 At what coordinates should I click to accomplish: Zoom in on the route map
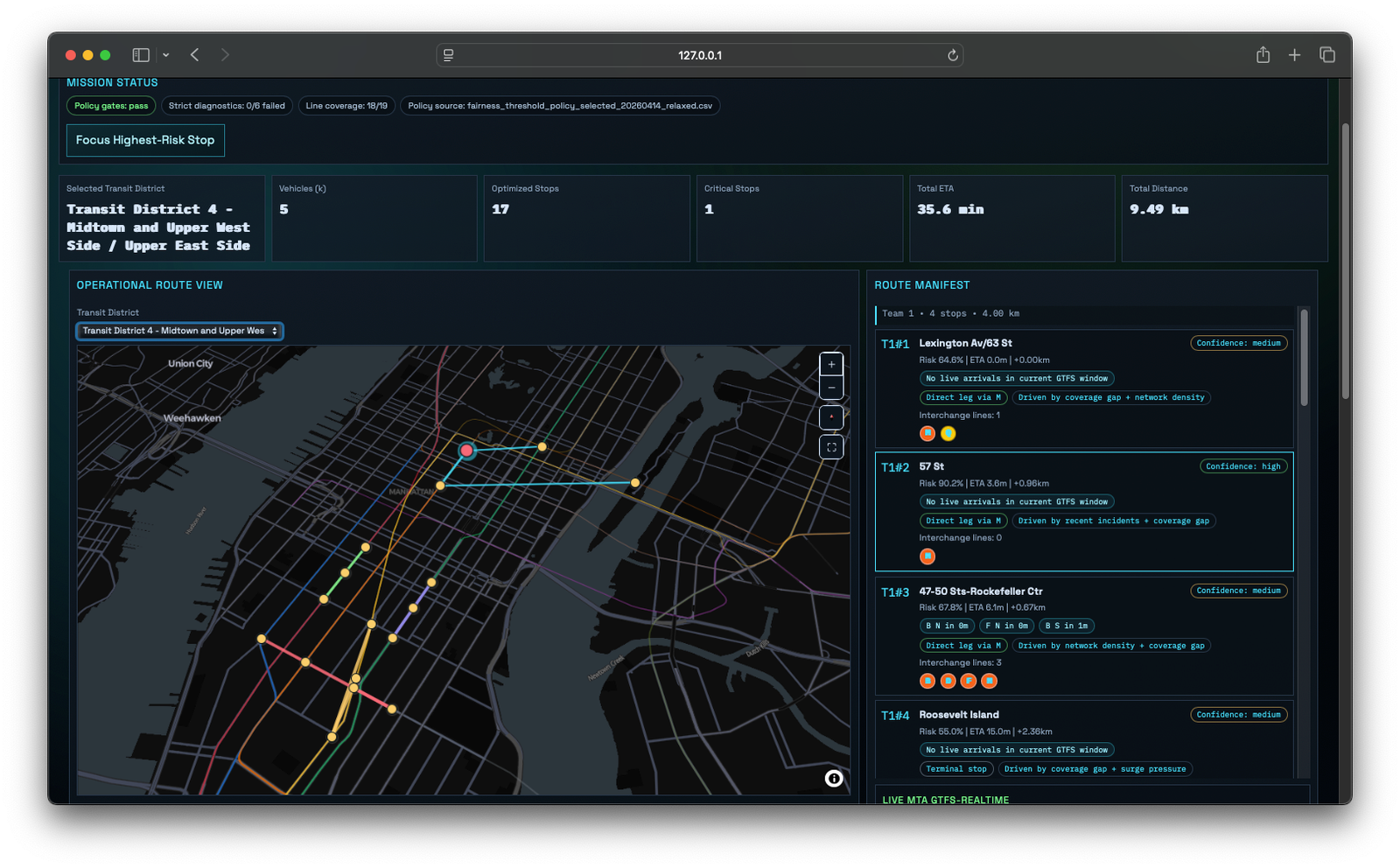[831, 364]
